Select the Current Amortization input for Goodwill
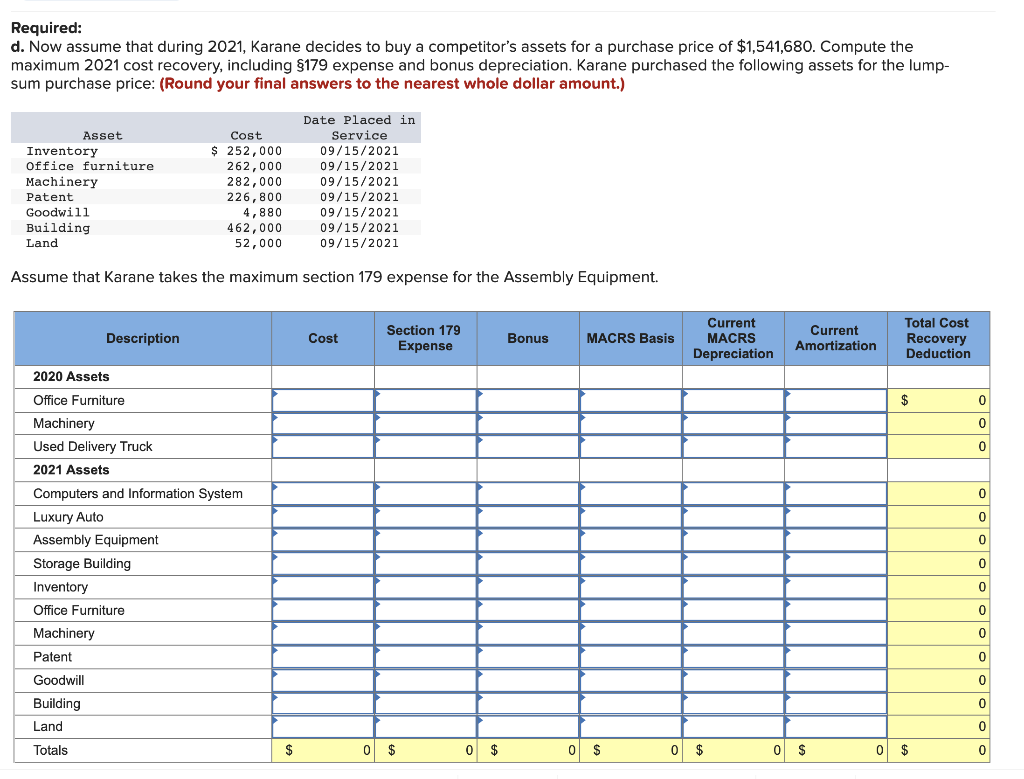The height and width of the screenshot is (779, 1024). [x=837, y=680]
